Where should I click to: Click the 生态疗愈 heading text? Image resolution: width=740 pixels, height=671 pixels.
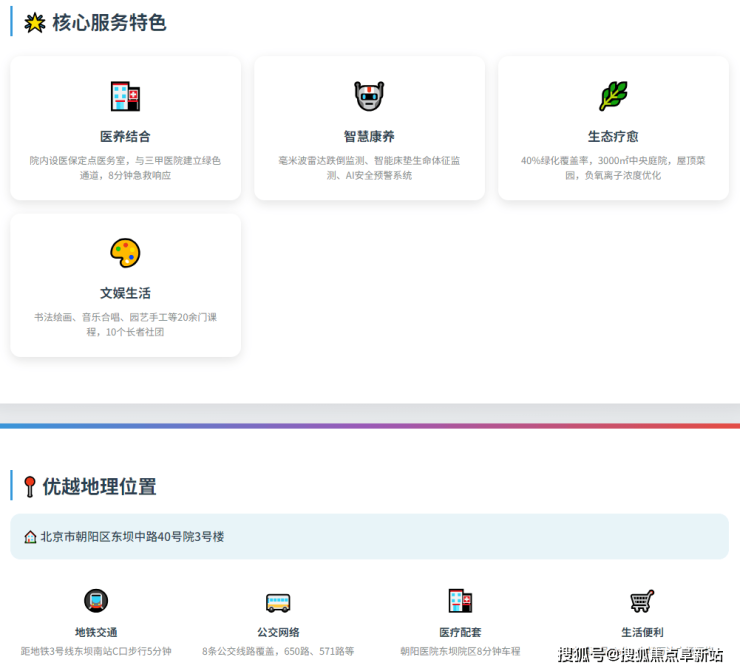(x=613, y=136)
